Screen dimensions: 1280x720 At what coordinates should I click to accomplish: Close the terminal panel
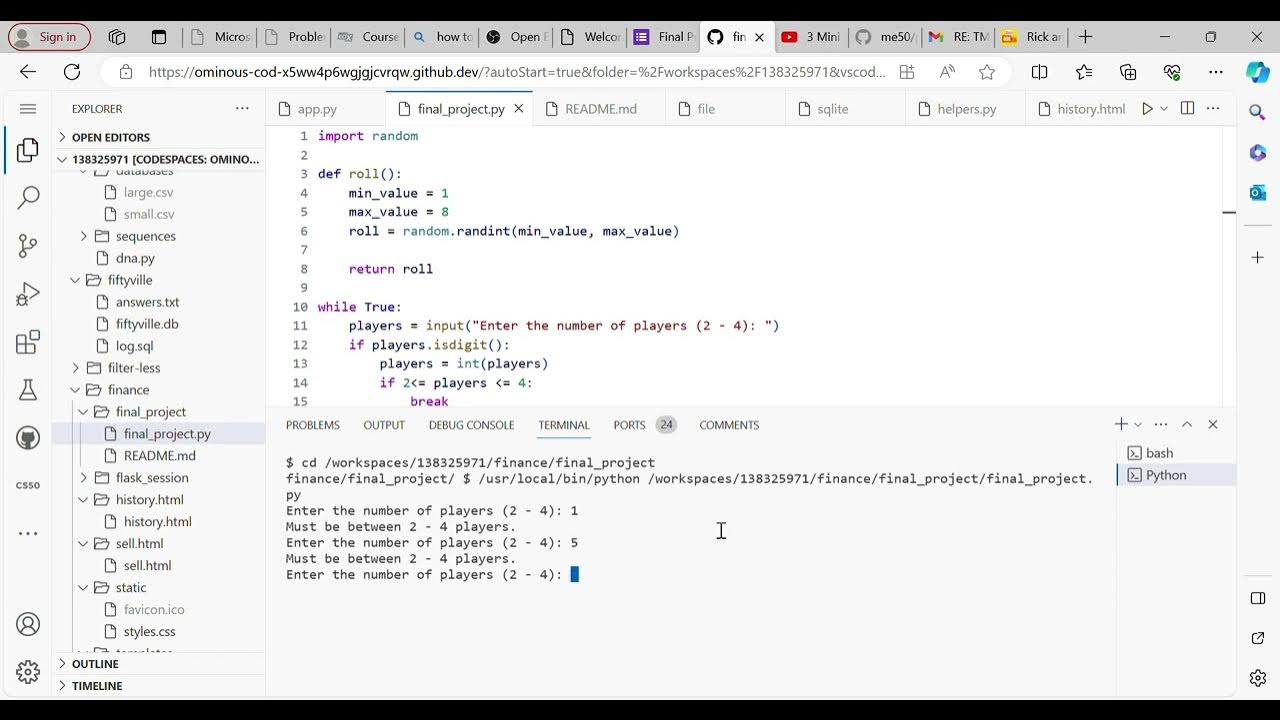click(x=1213, y=425)
